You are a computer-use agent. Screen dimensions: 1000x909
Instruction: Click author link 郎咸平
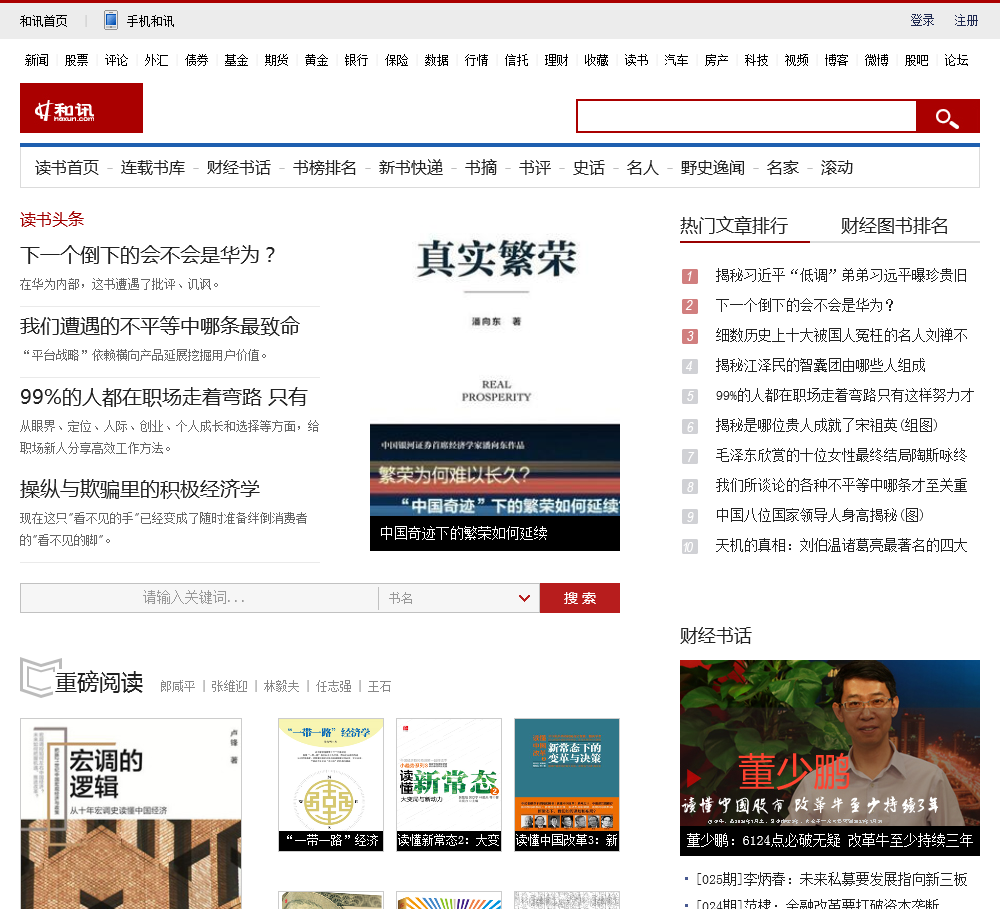click(x=177, y=686)
